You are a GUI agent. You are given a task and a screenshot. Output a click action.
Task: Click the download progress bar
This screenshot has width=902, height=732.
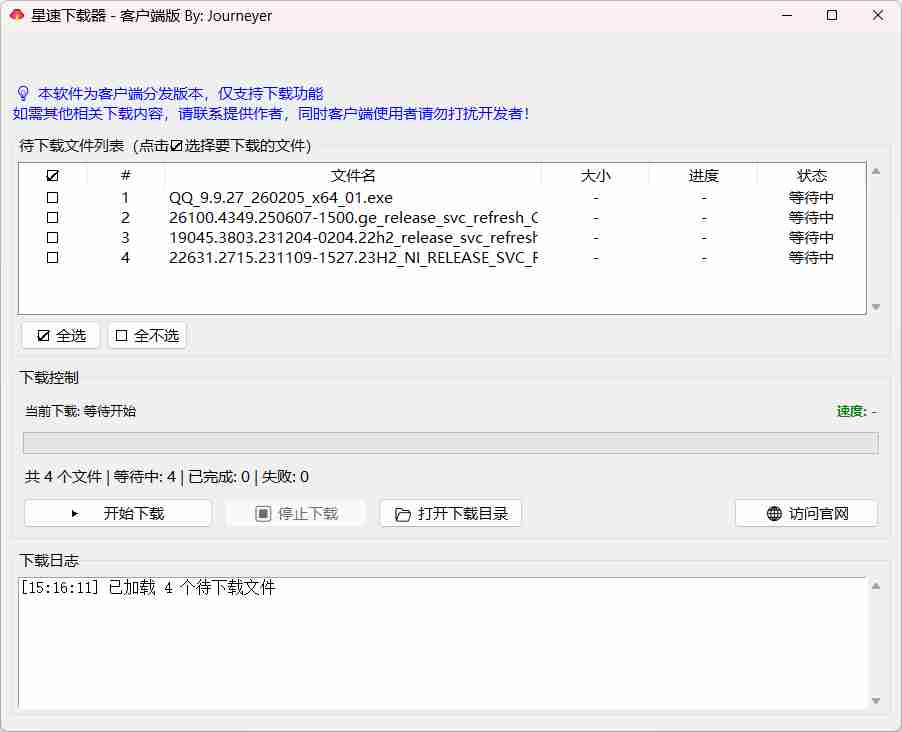coord(450,443)
